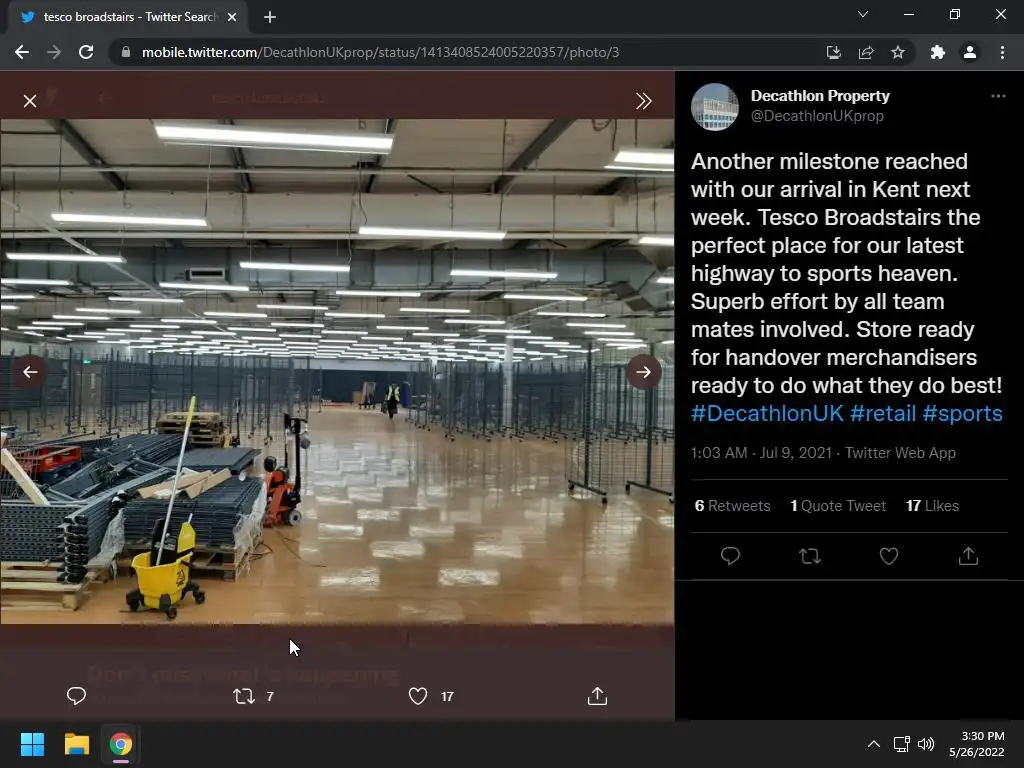The height and width of the screenshot is (768, 1024).
Task: Open the tab search chevron in title bar
Action: [863, 14]
